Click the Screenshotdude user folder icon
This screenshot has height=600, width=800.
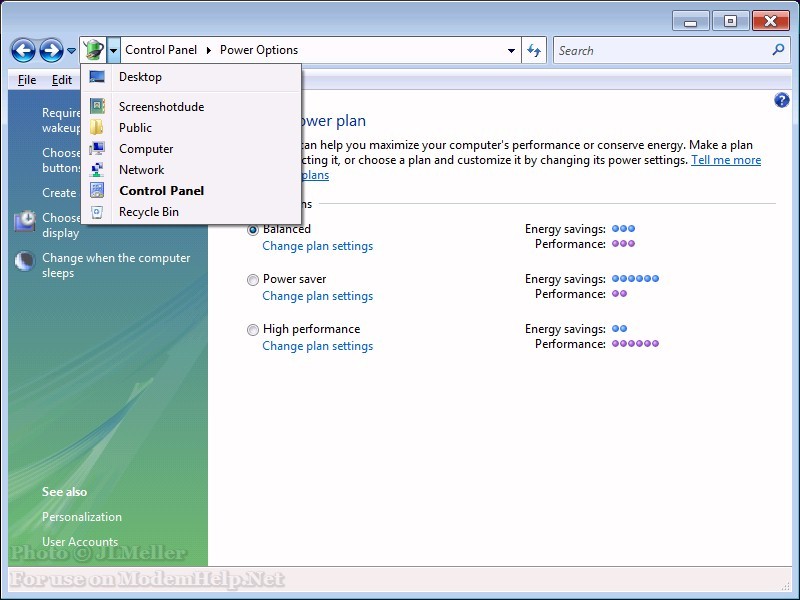(x=97, y=107)
